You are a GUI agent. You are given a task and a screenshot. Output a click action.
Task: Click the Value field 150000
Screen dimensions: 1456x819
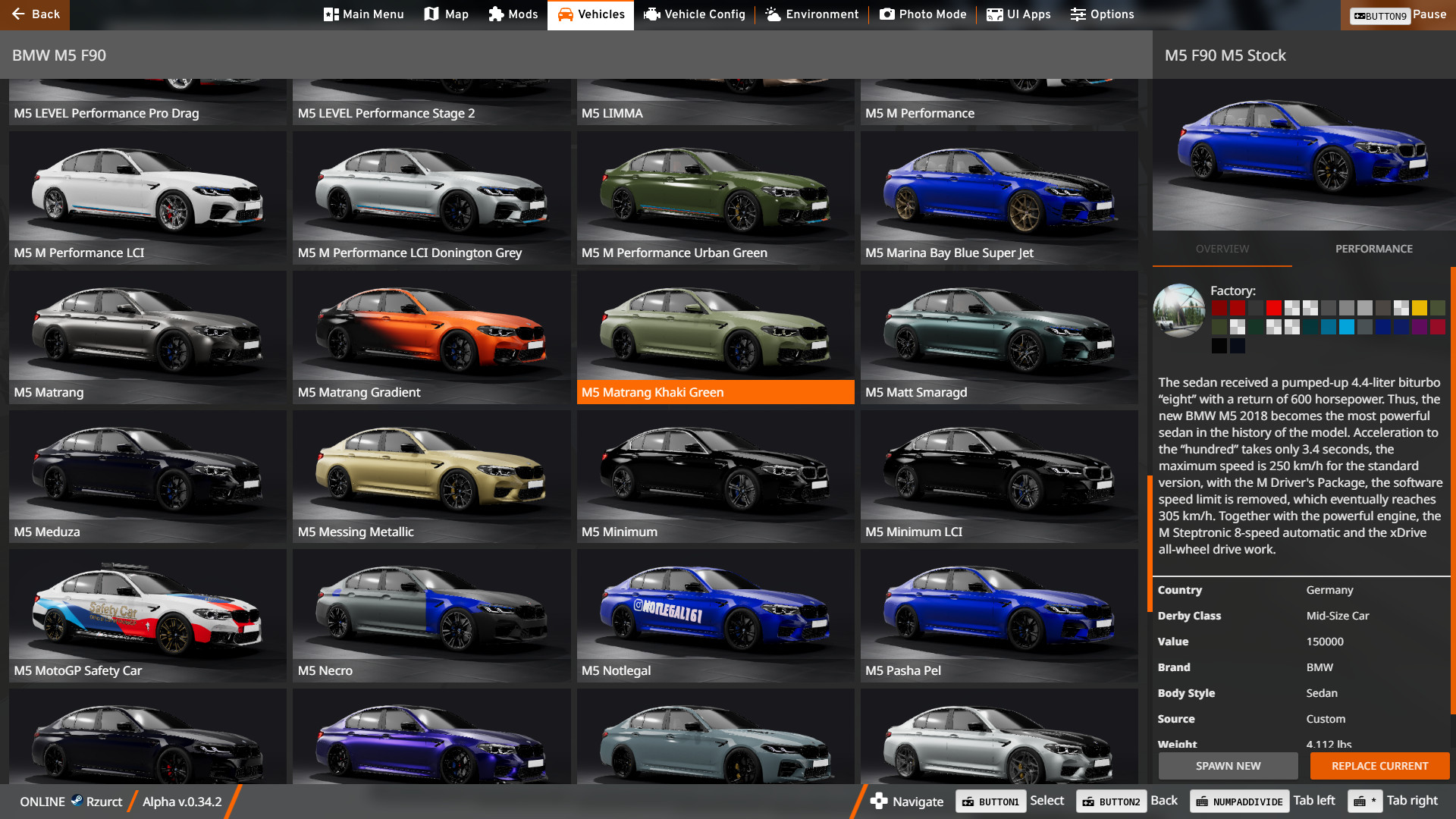click(x=1325, y=642)
